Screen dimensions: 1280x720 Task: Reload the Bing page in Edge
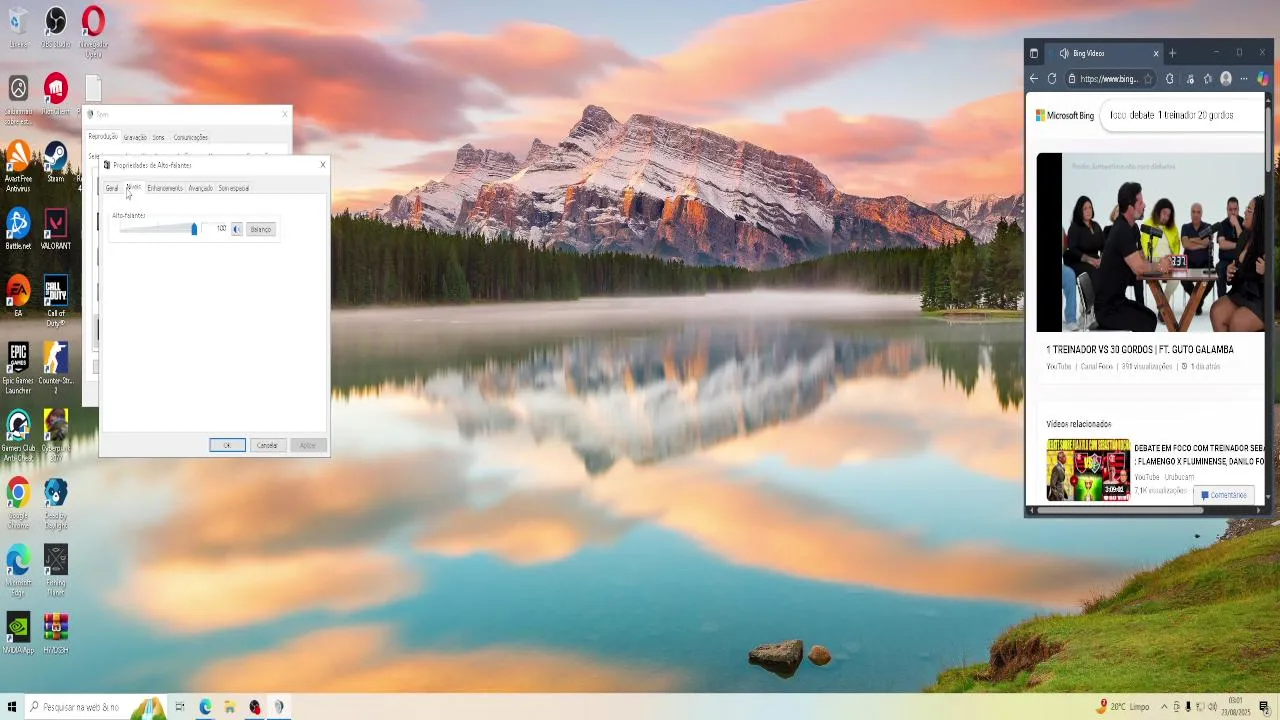pos(1052,79)
